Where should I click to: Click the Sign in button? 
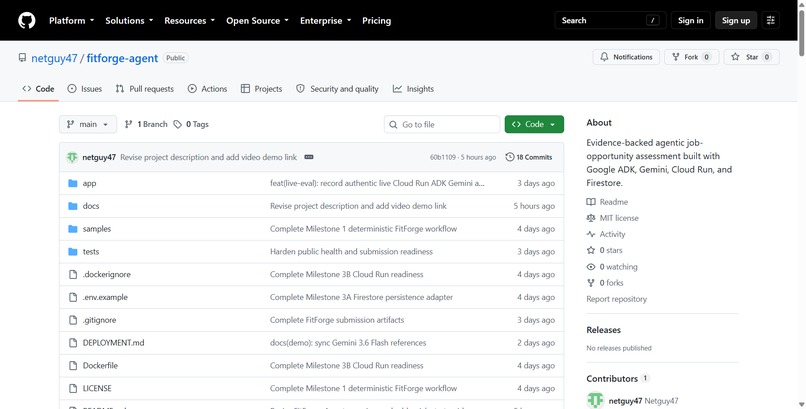coord(690,21)
